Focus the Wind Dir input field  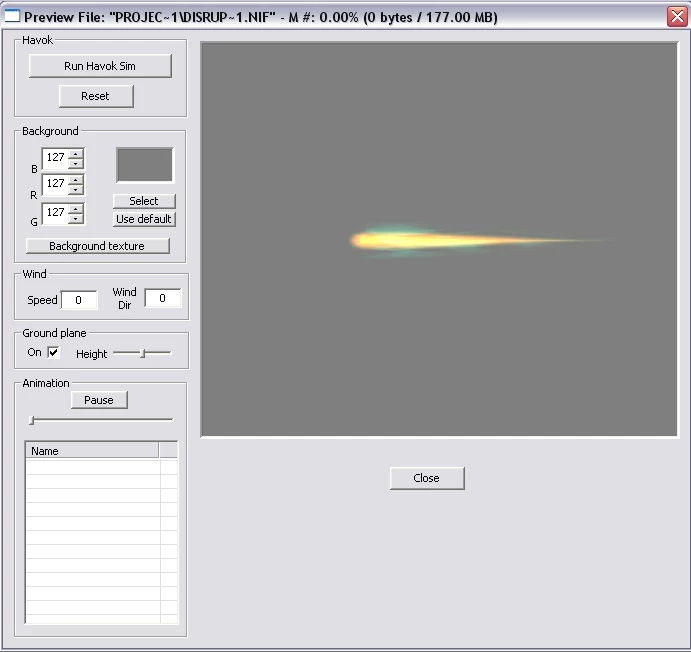point(162,298)
